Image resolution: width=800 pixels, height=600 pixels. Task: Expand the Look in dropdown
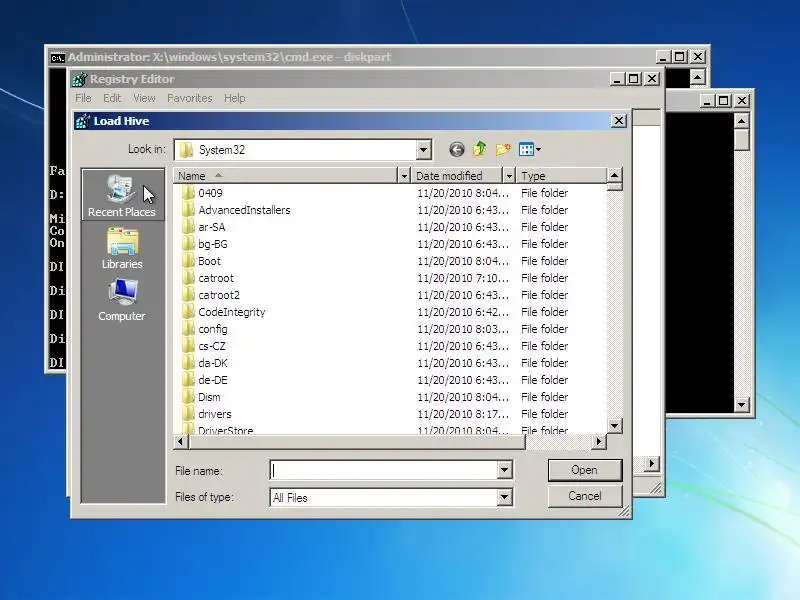423,150
